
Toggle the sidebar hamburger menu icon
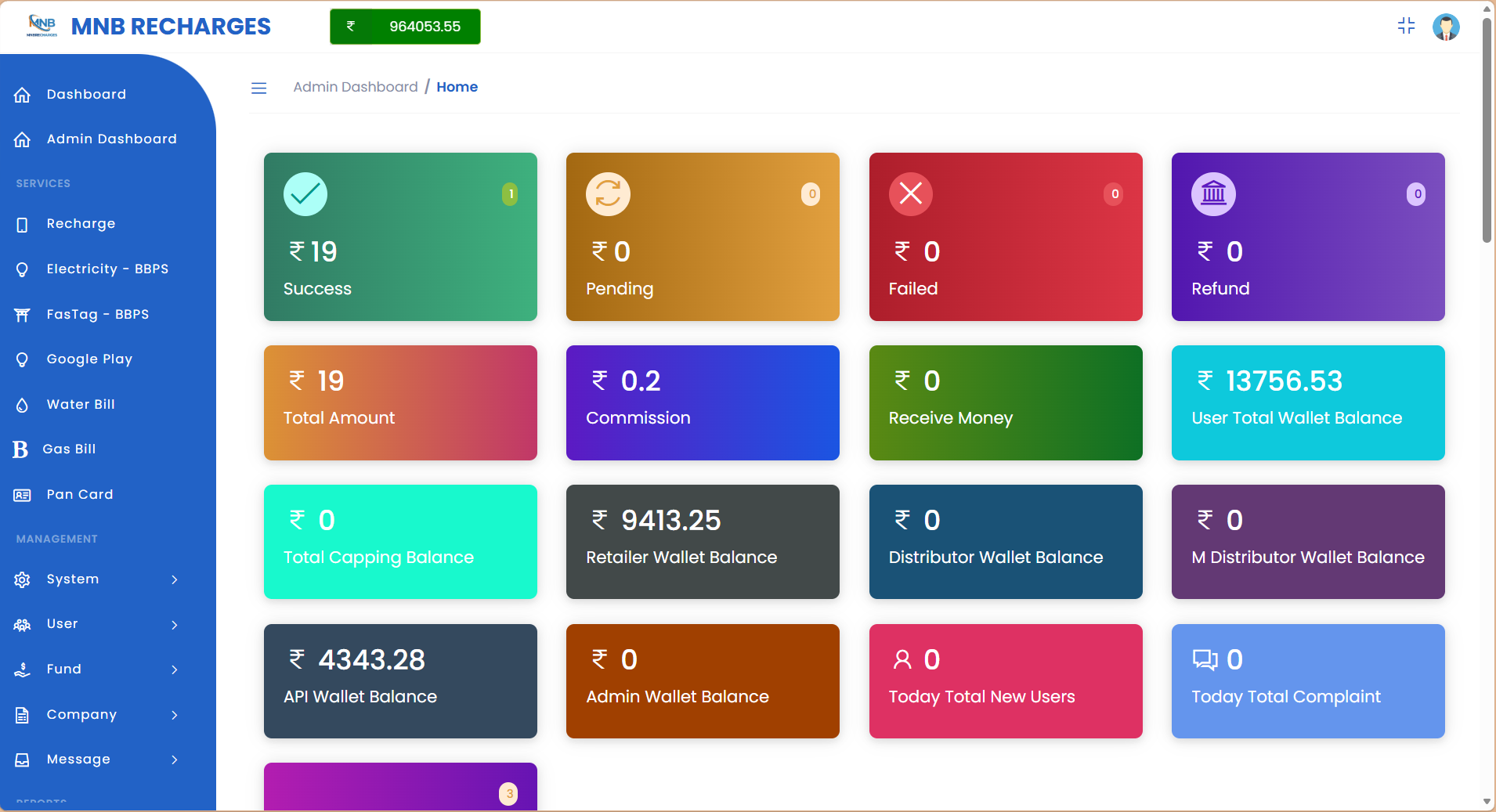tap(258, 88)
